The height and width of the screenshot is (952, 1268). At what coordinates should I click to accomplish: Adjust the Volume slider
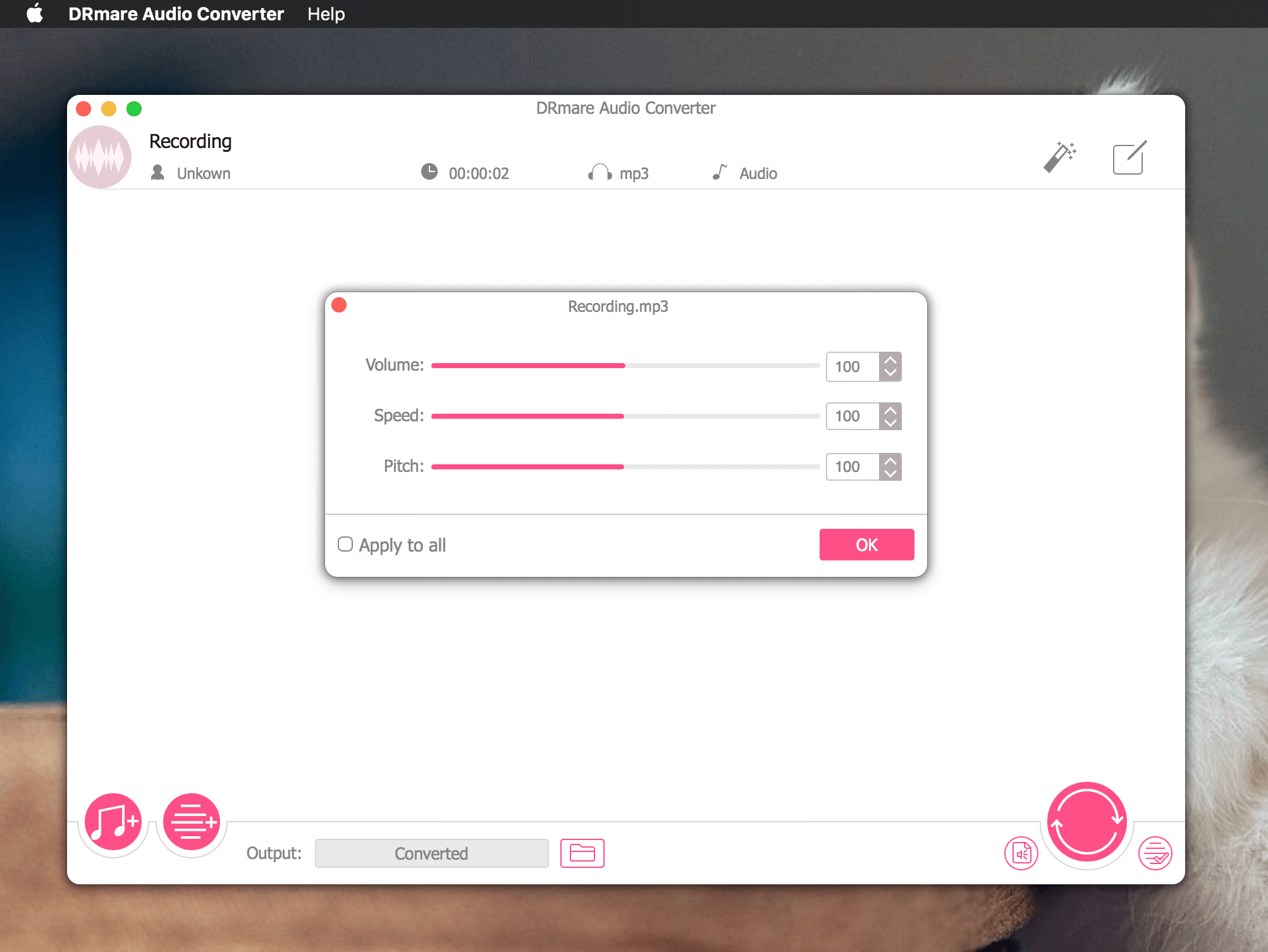[625, 366]
